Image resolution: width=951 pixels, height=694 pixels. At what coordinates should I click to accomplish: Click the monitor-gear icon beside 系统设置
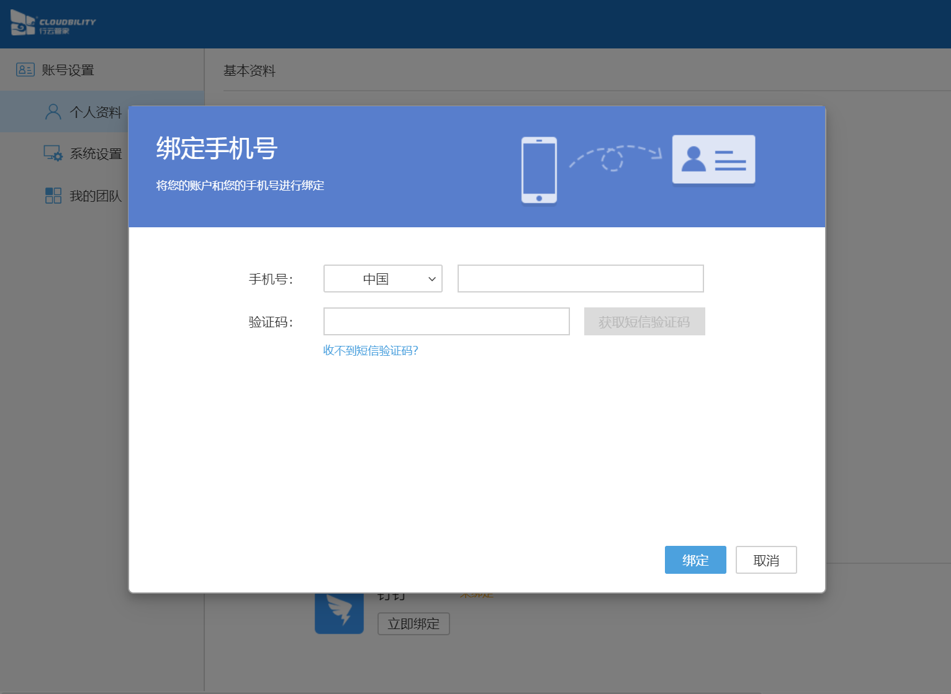(x=53, y=154)
